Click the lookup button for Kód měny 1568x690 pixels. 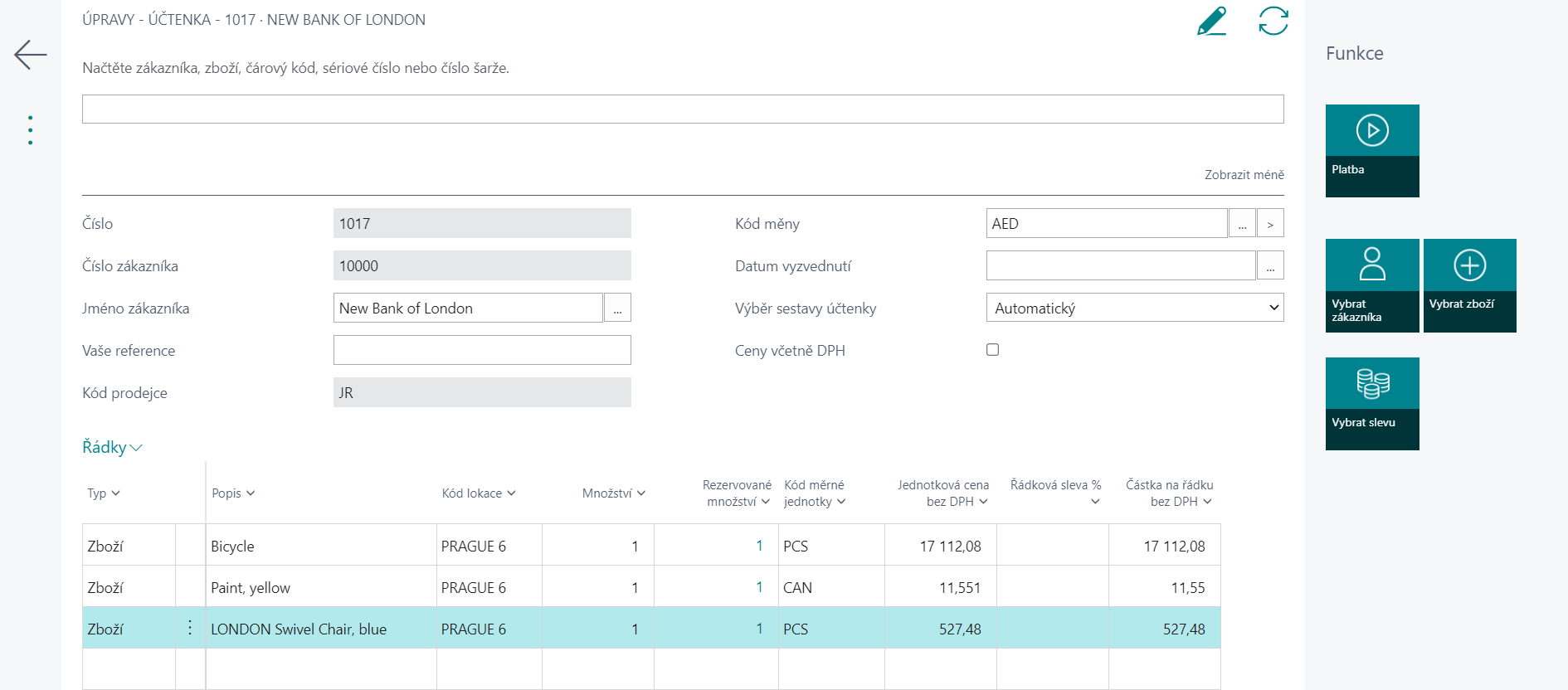(x=1242, y=224)
